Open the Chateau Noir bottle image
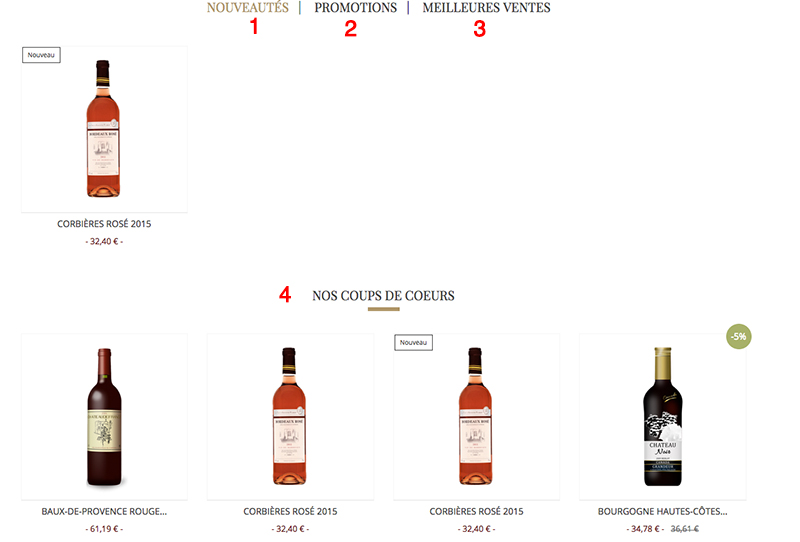The image size is (800, 542). click(663, 416)
